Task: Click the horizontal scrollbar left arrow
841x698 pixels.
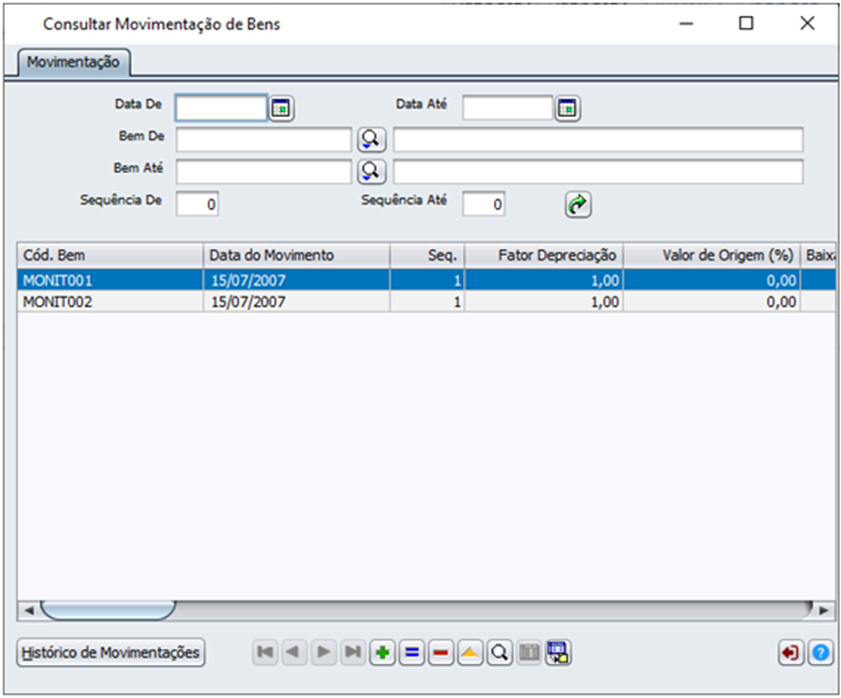Action: [x=28, y=611]
